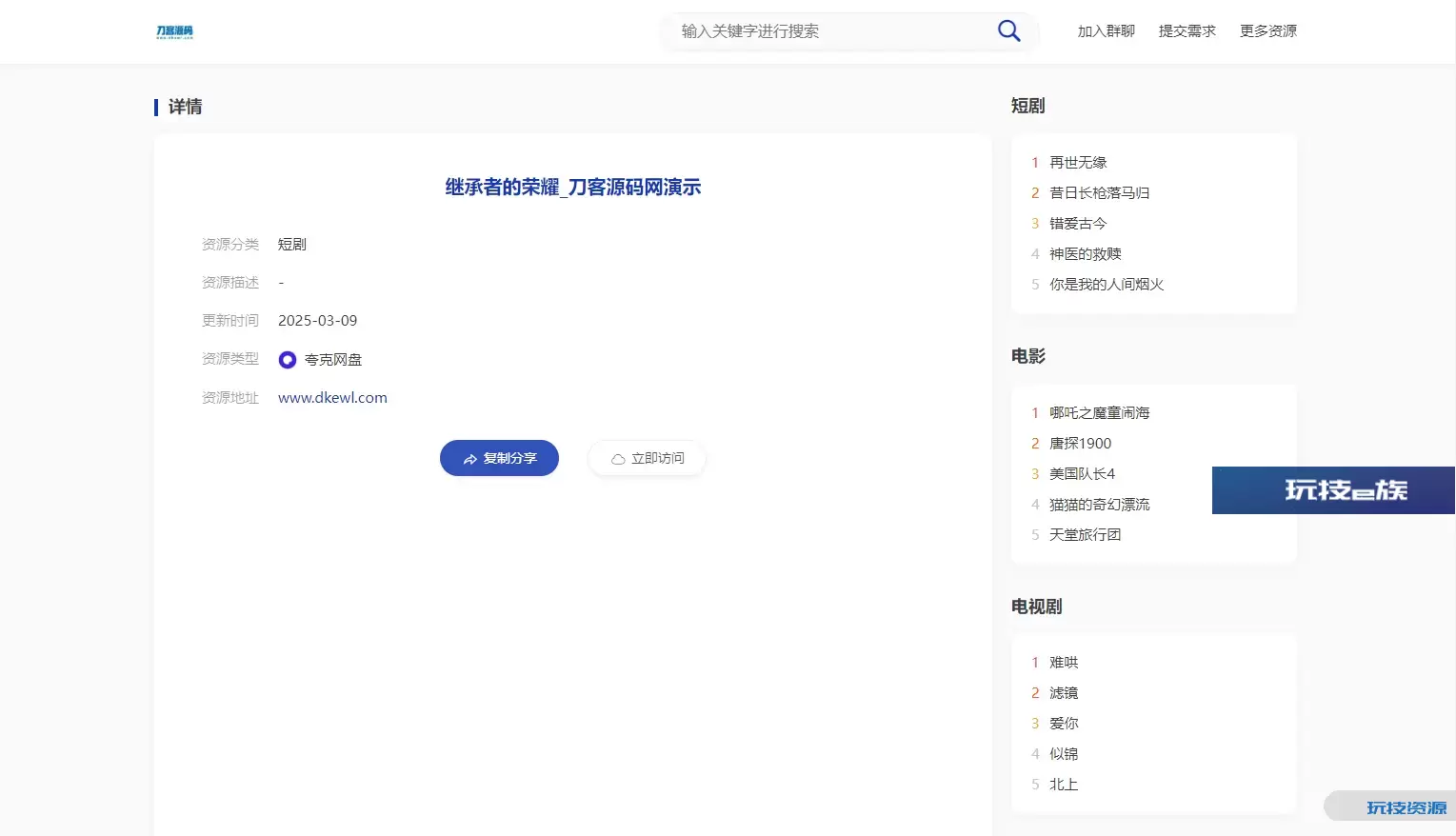Select the TV series 似锦
The width and height of the screenshot is (1456, 836).
pyautogui.click(x=1064, y=754)
